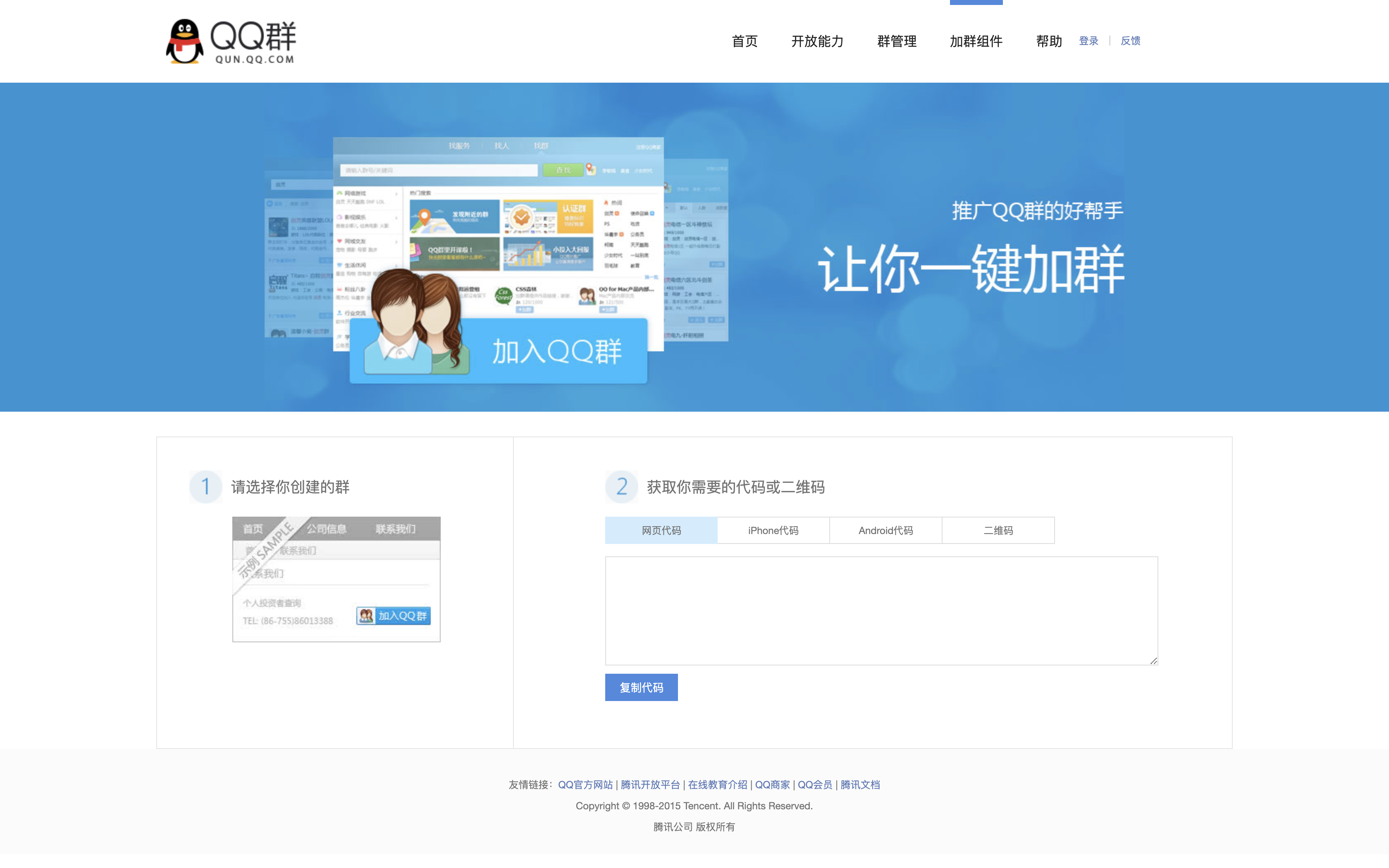The image size is (1389, 868).
Task: Click the 登录 login link
Action: 1088,41
